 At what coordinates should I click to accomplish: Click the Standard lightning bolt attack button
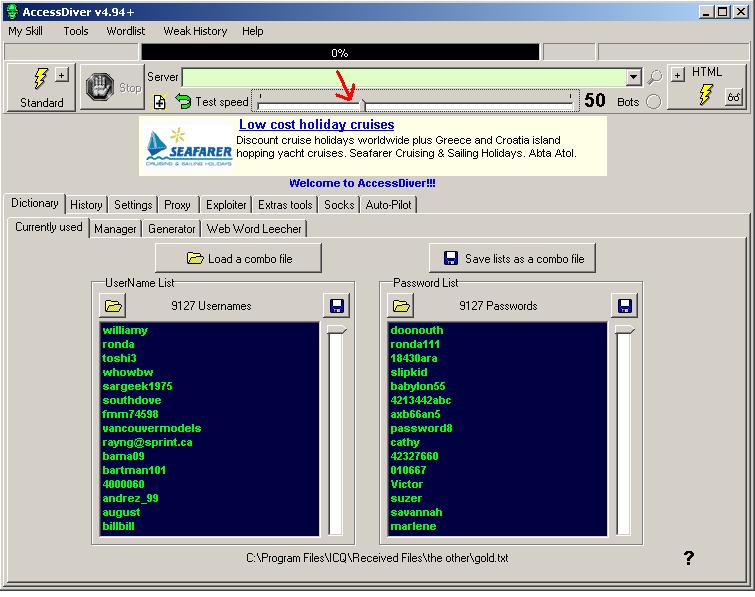[41, 79]
